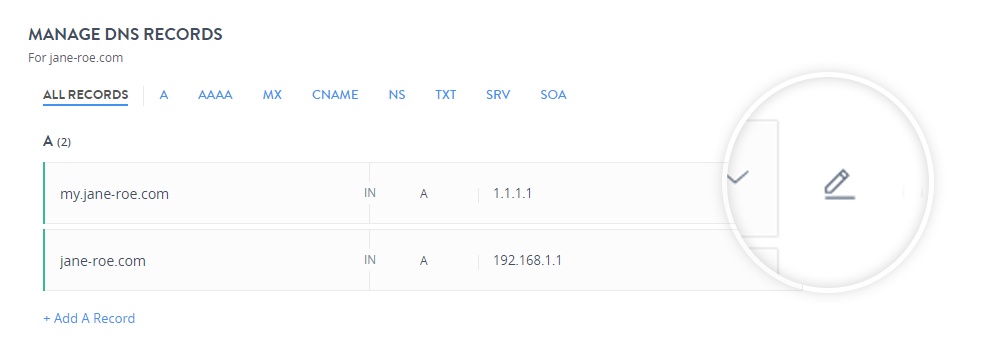Click the + Add A Record link
Viewport: 988px width, 364px height.
[x=89, y=319]
